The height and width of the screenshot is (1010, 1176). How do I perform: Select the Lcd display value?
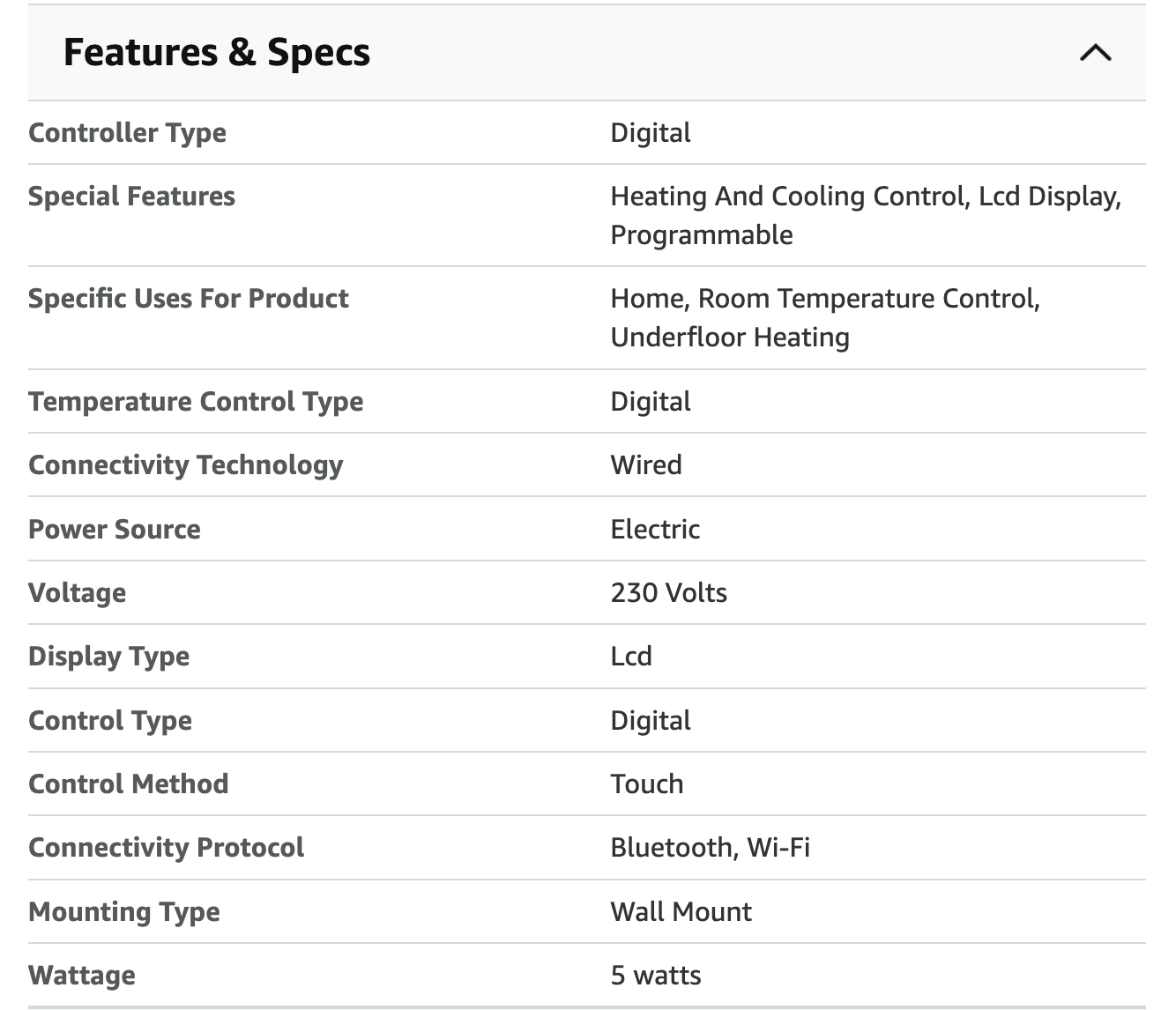pyautogui.click(x=630, y=656)
